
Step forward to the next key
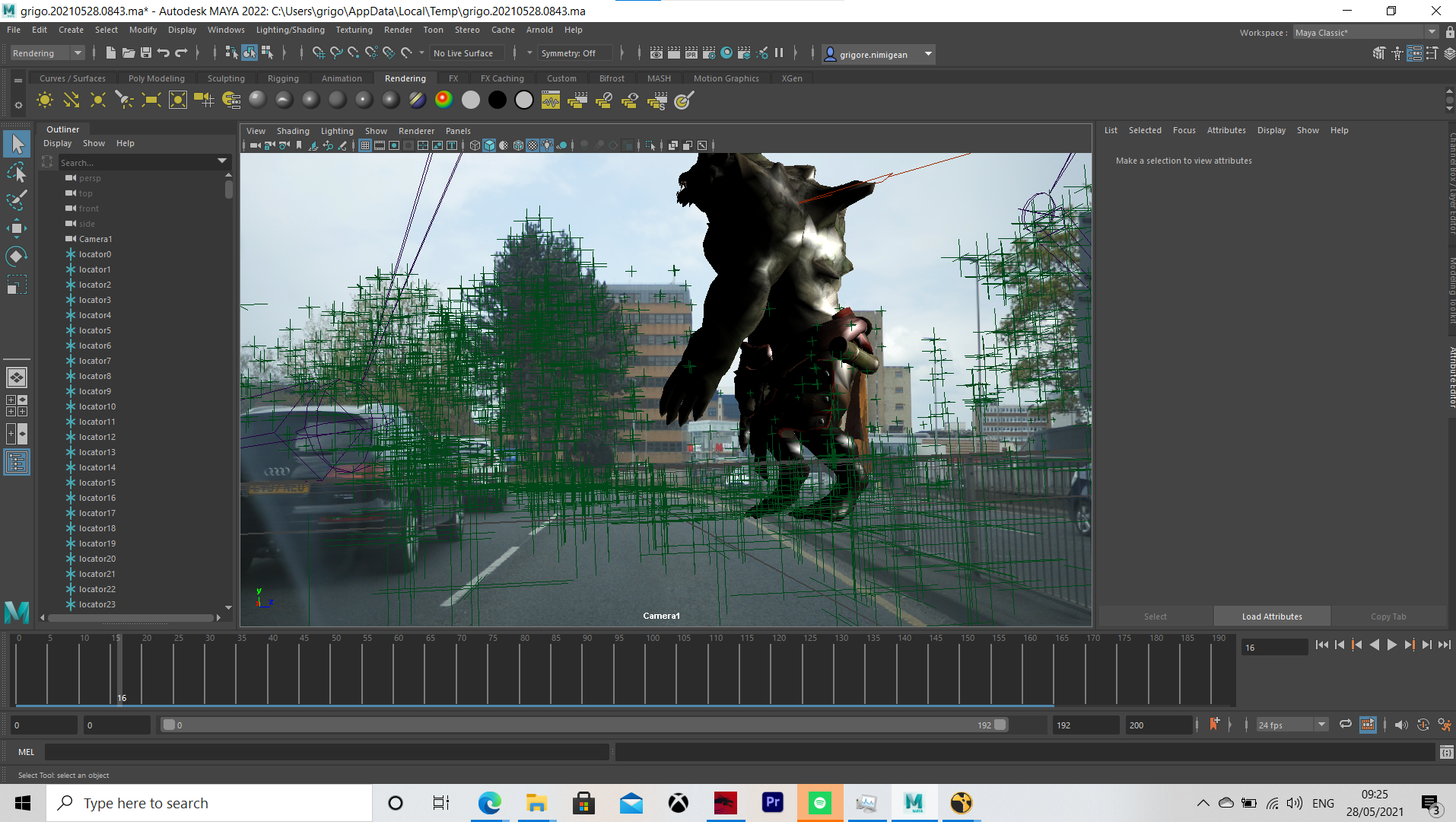(x=1409, y=645)
